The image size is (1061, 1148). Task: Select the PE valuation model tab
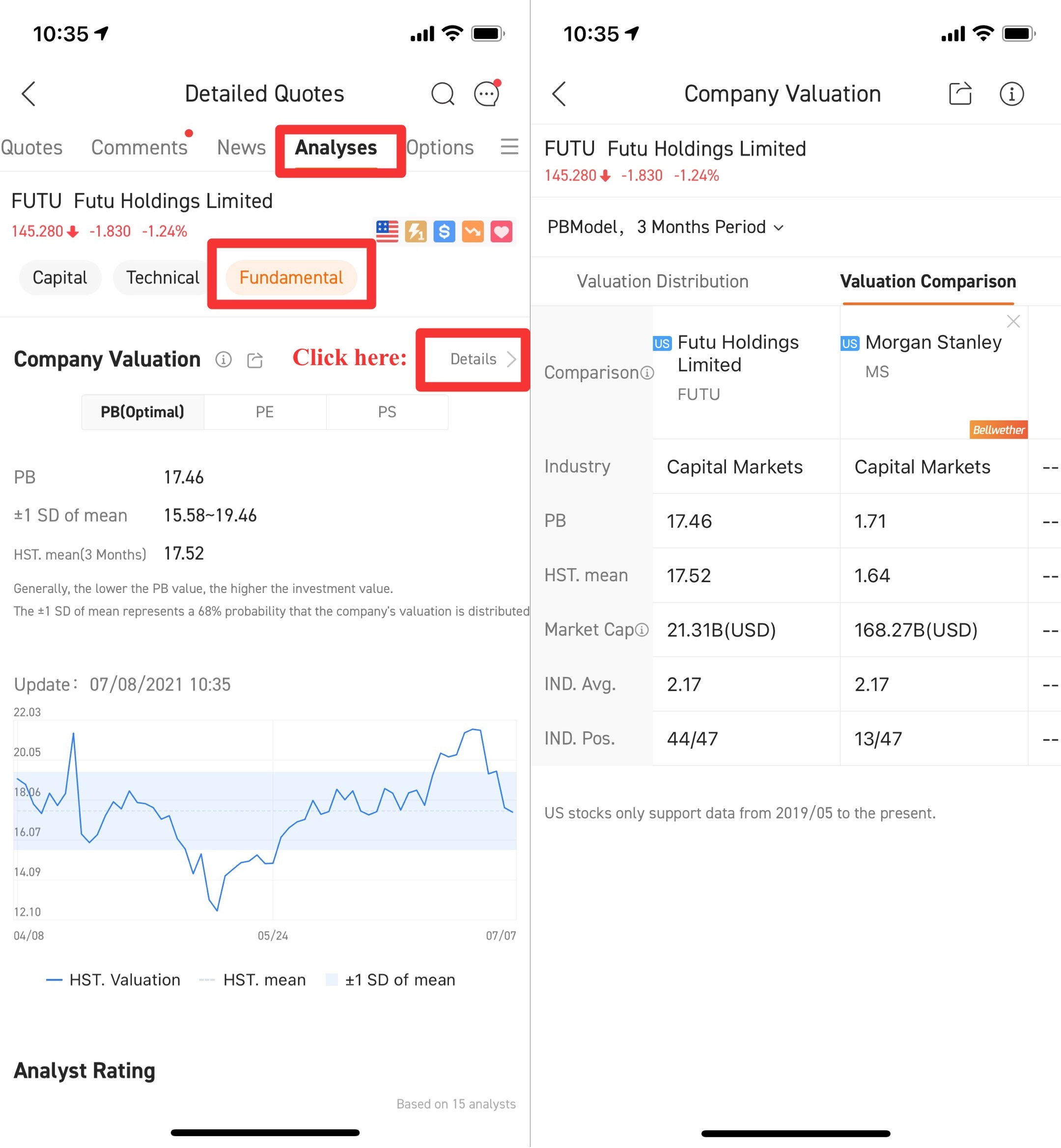pos(265,412)
